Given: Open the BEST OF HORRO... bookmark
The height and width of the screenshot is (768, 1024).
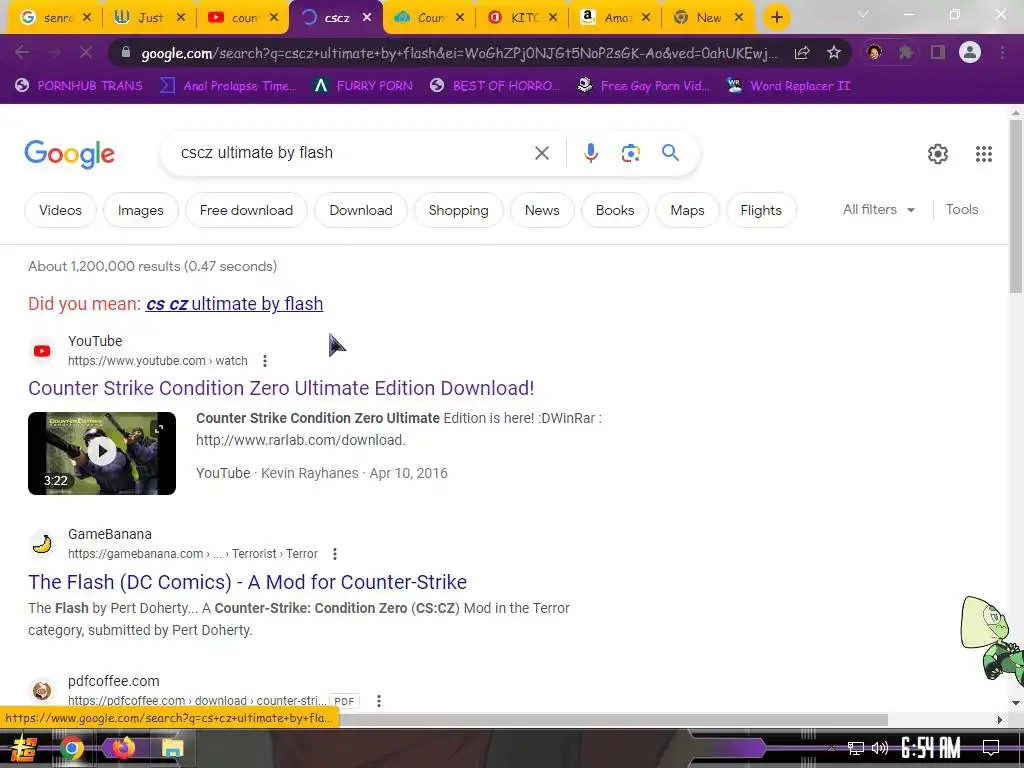Looking at the screenshot, I should coord(495,86).
